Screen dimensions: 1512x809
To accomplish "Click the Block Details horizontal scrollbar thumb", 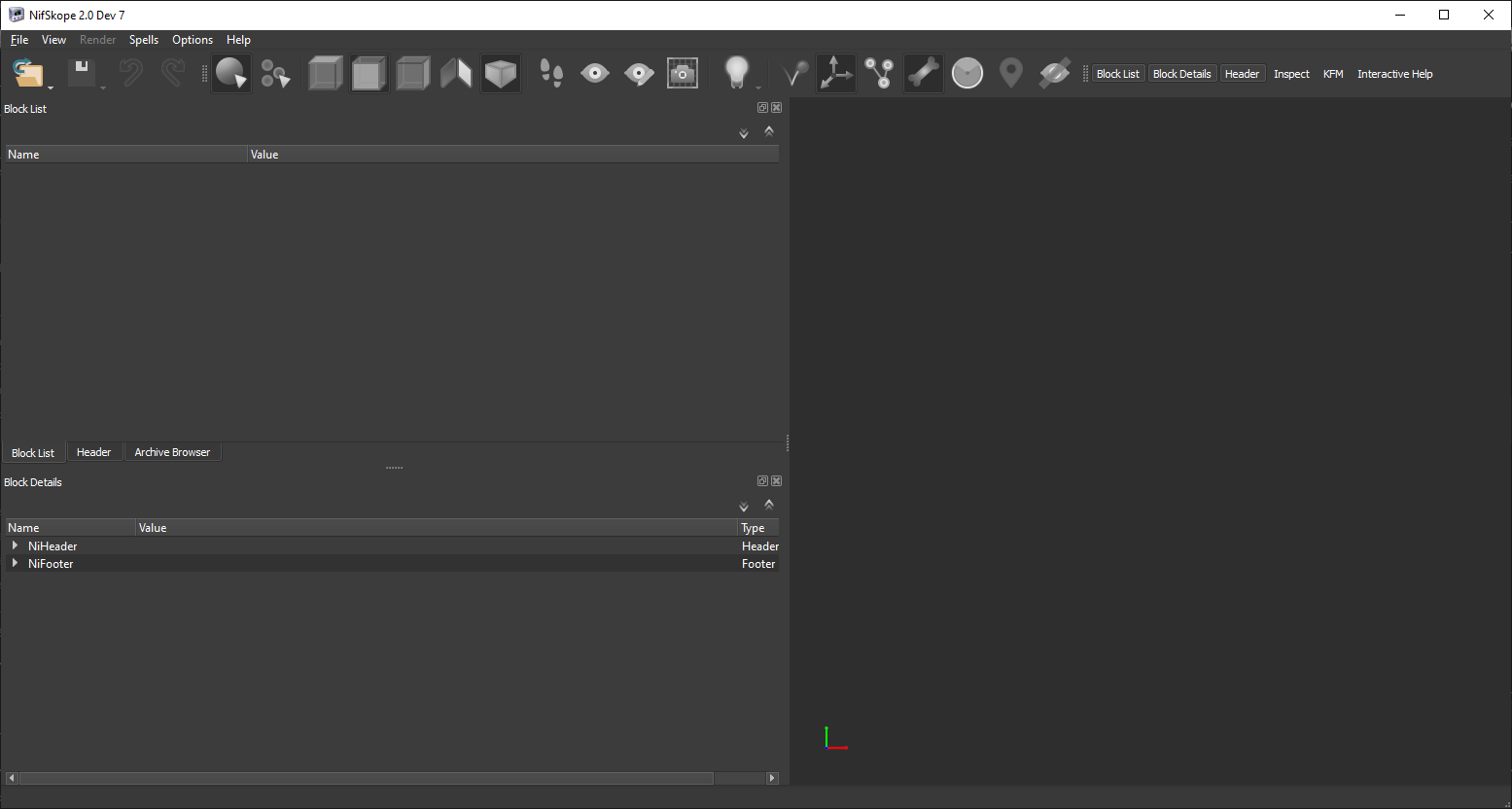I will pos(367,778).
